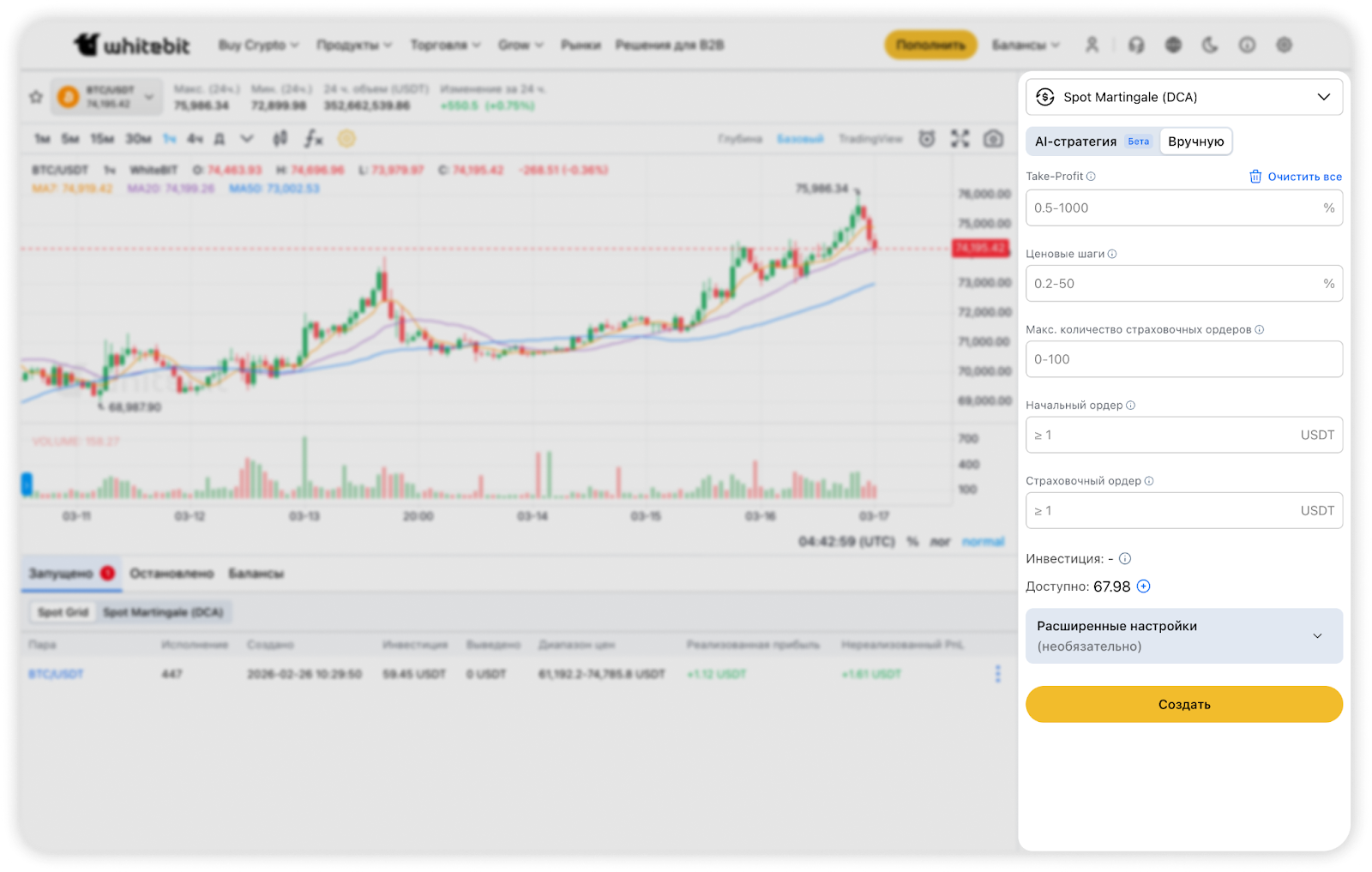Select Вручную manual mode

pyautogui.click(x=1195, y=141)
